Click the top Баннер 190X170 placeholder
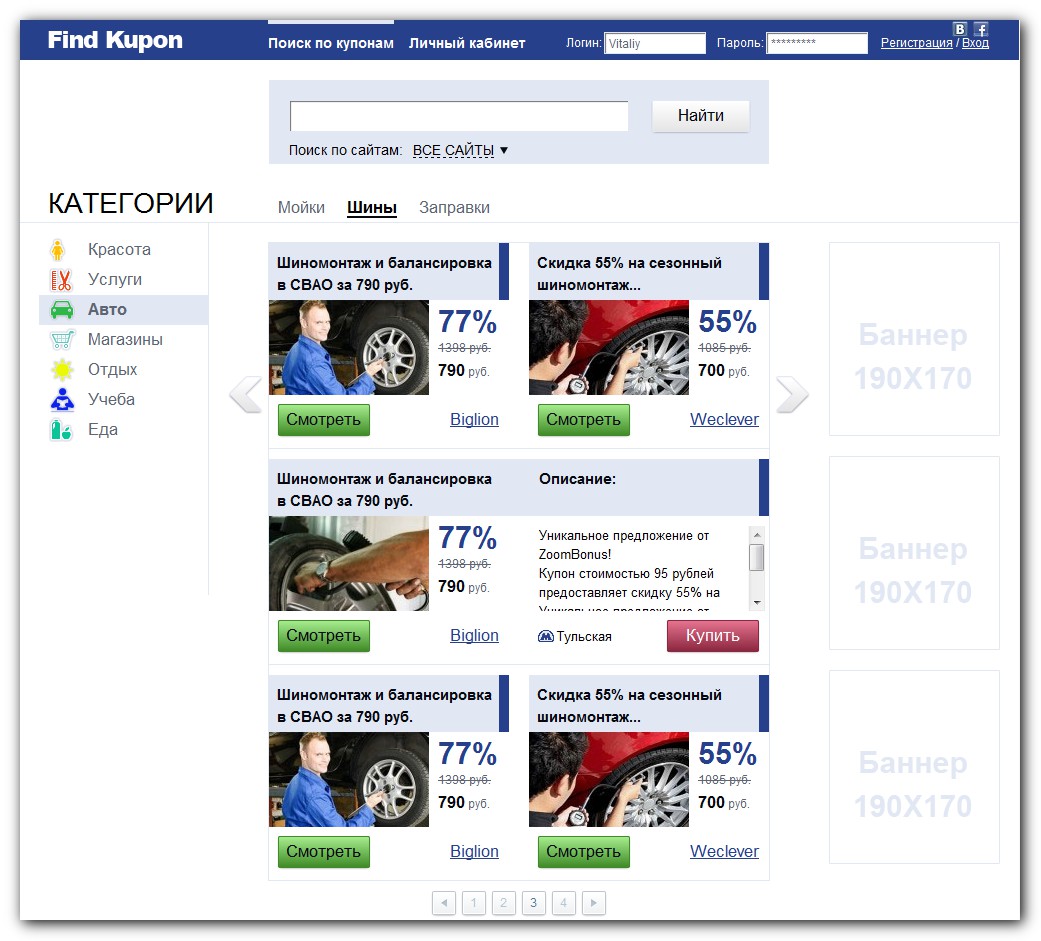 [914, 339]
